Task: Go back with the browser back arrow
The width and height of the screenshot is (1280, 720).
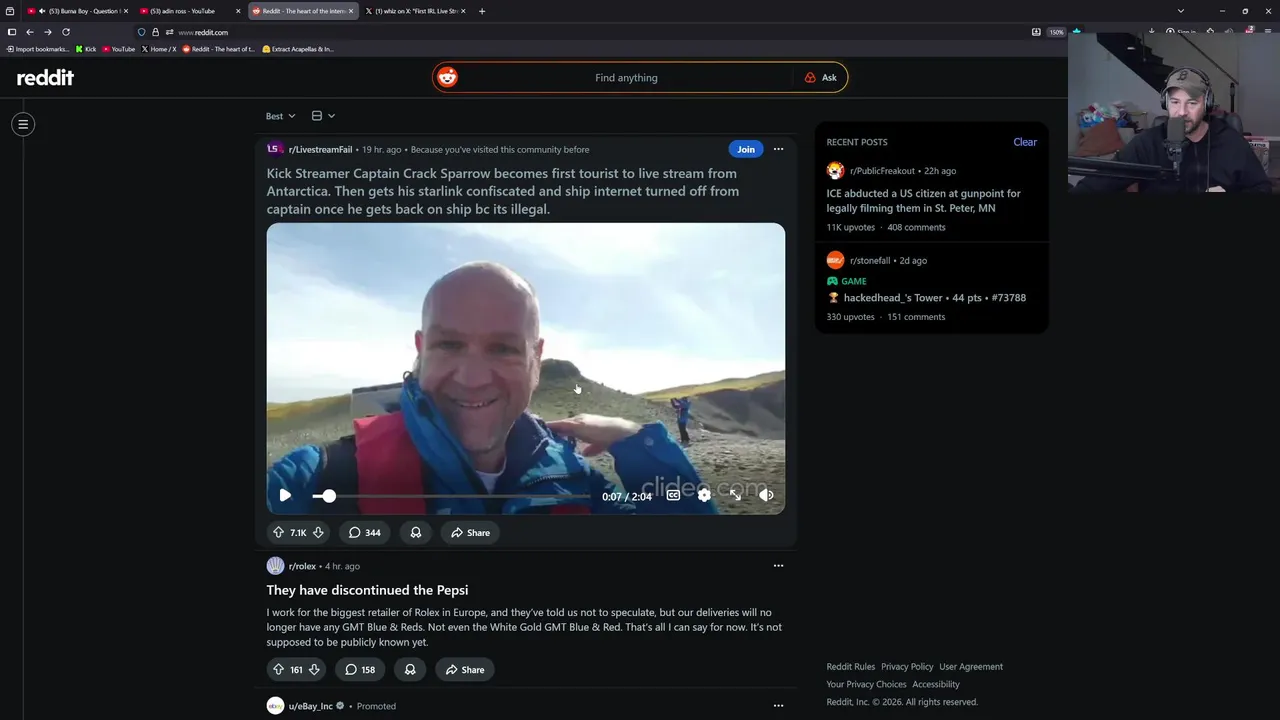Action: click(30, 32)
